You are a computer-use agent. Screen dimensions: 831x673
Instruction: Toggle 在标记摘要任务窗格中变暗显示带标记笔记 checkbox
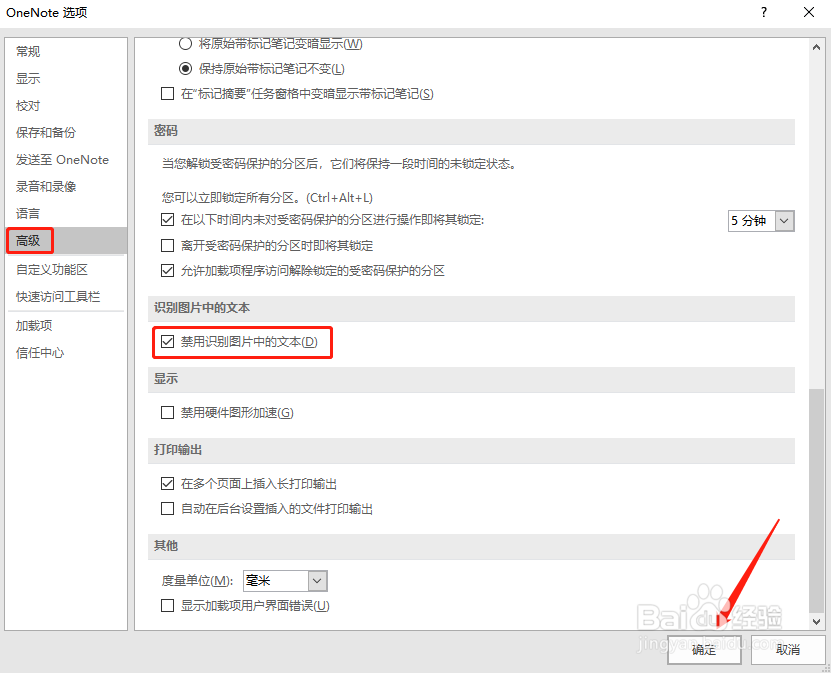(x=167, y=94)
